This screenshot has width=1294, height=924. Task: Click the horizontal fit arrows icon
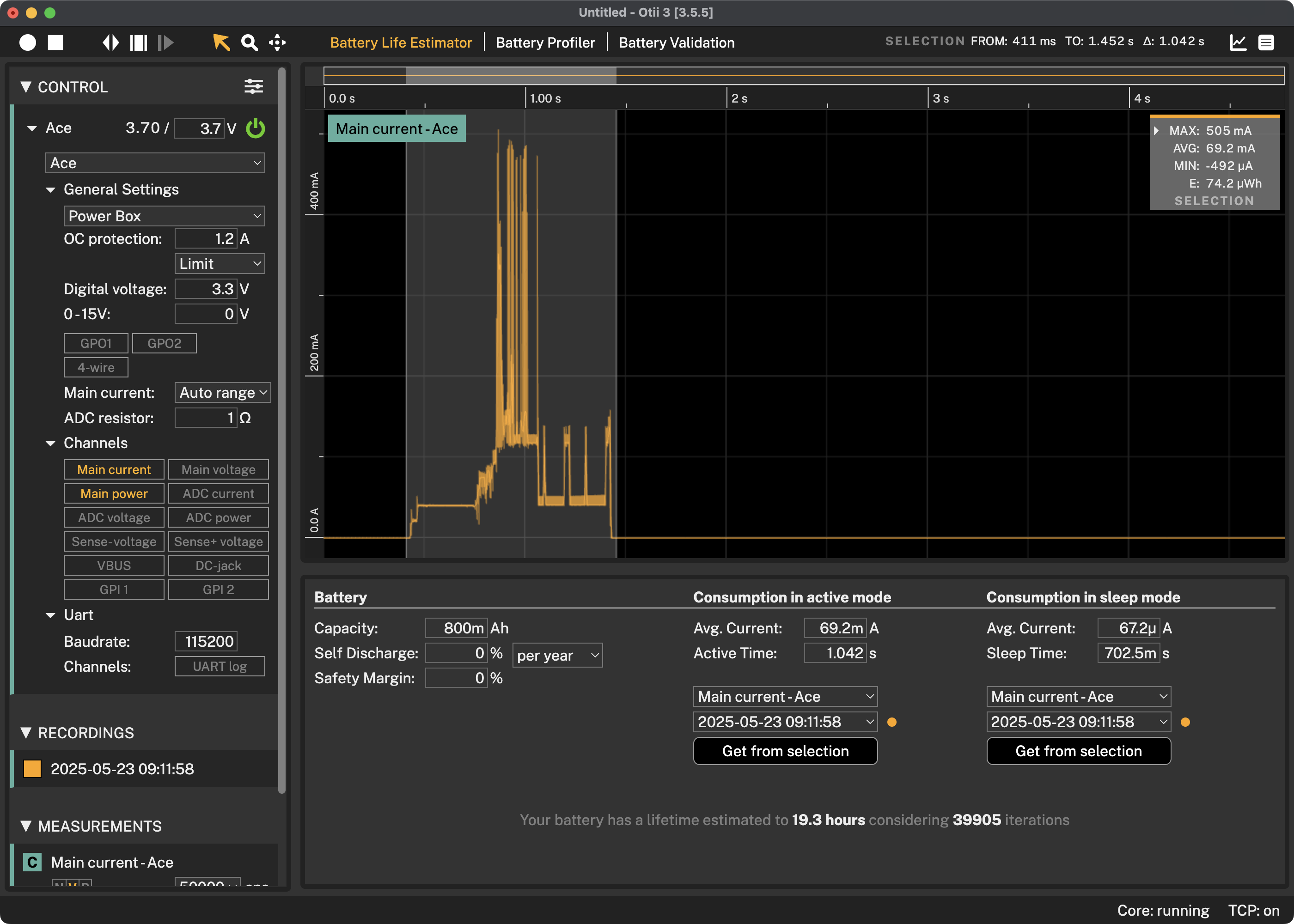tap(110, 43)
